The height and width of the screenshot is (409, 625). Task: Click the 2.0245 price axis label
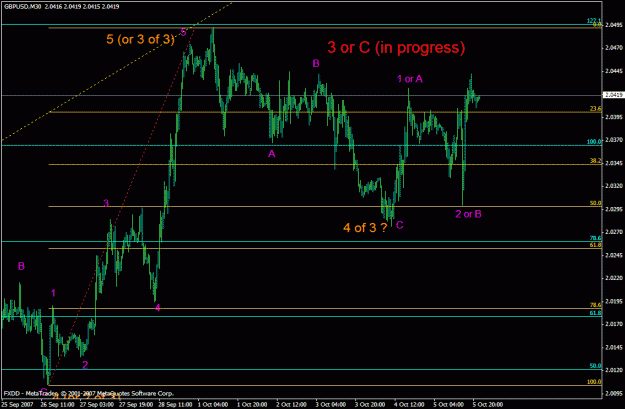pyautogui.click(x=612, y=255)
